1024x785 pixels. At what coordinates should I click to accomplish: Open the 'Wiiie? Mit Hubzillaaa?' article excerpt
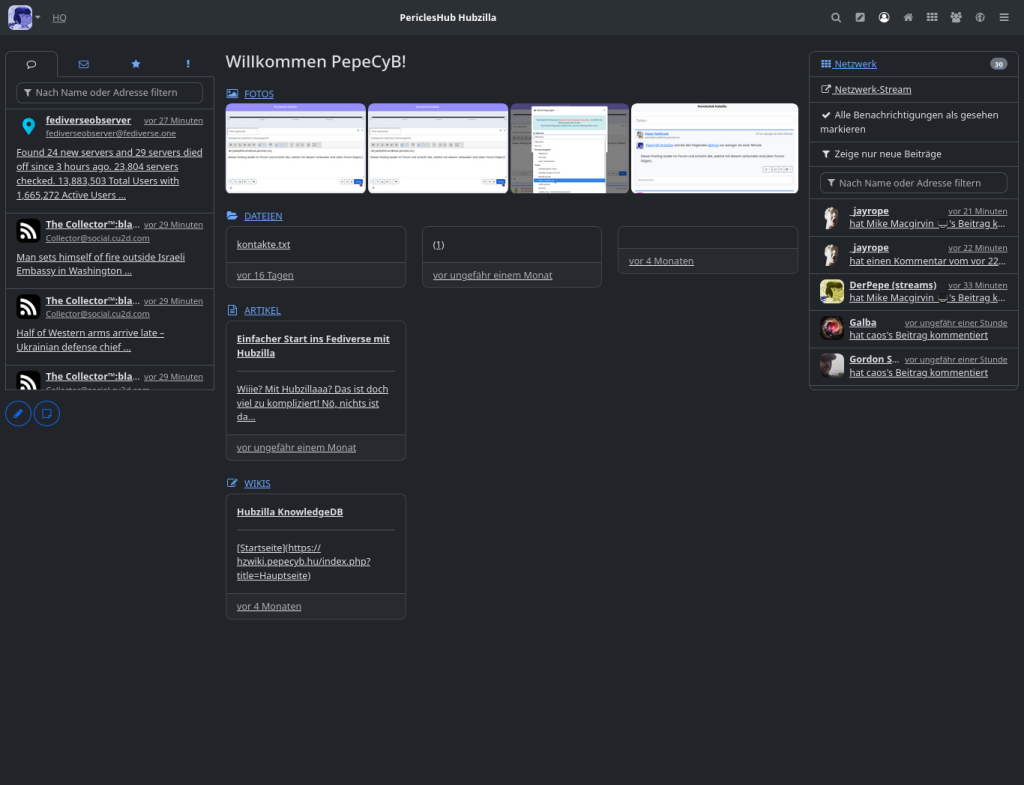(312, 403)
